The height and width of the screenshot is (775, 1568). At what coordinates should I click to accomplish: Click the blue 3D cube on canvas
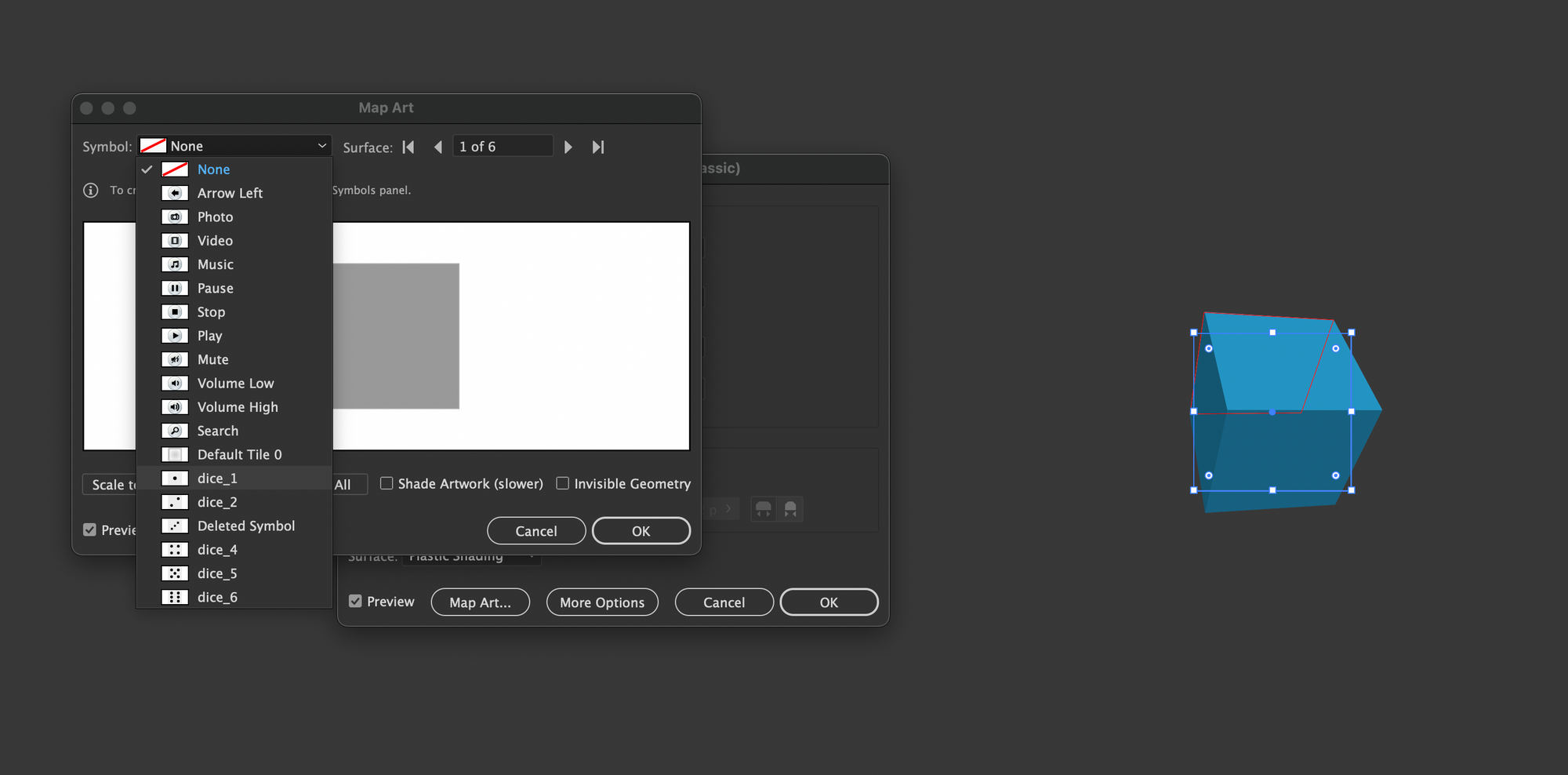1286,412
